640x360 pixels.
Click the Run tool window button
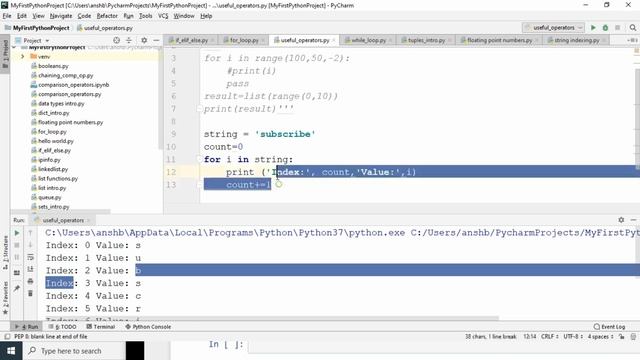pos(26,327)
